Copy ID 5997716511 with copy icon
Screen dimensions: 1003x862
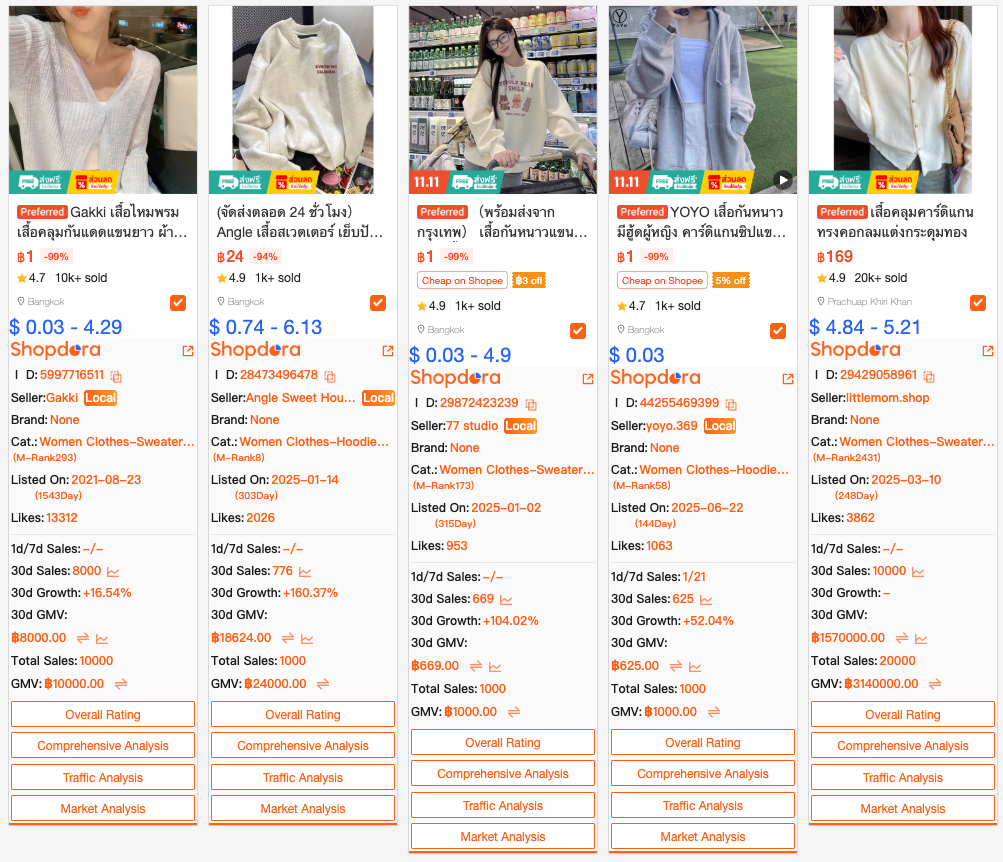(x=116, y=376)
